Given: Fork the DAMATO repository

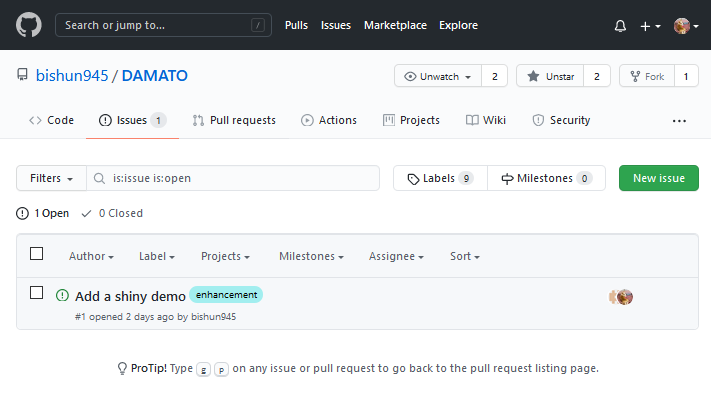Looking at the screenshot, I should click(647, 76).
